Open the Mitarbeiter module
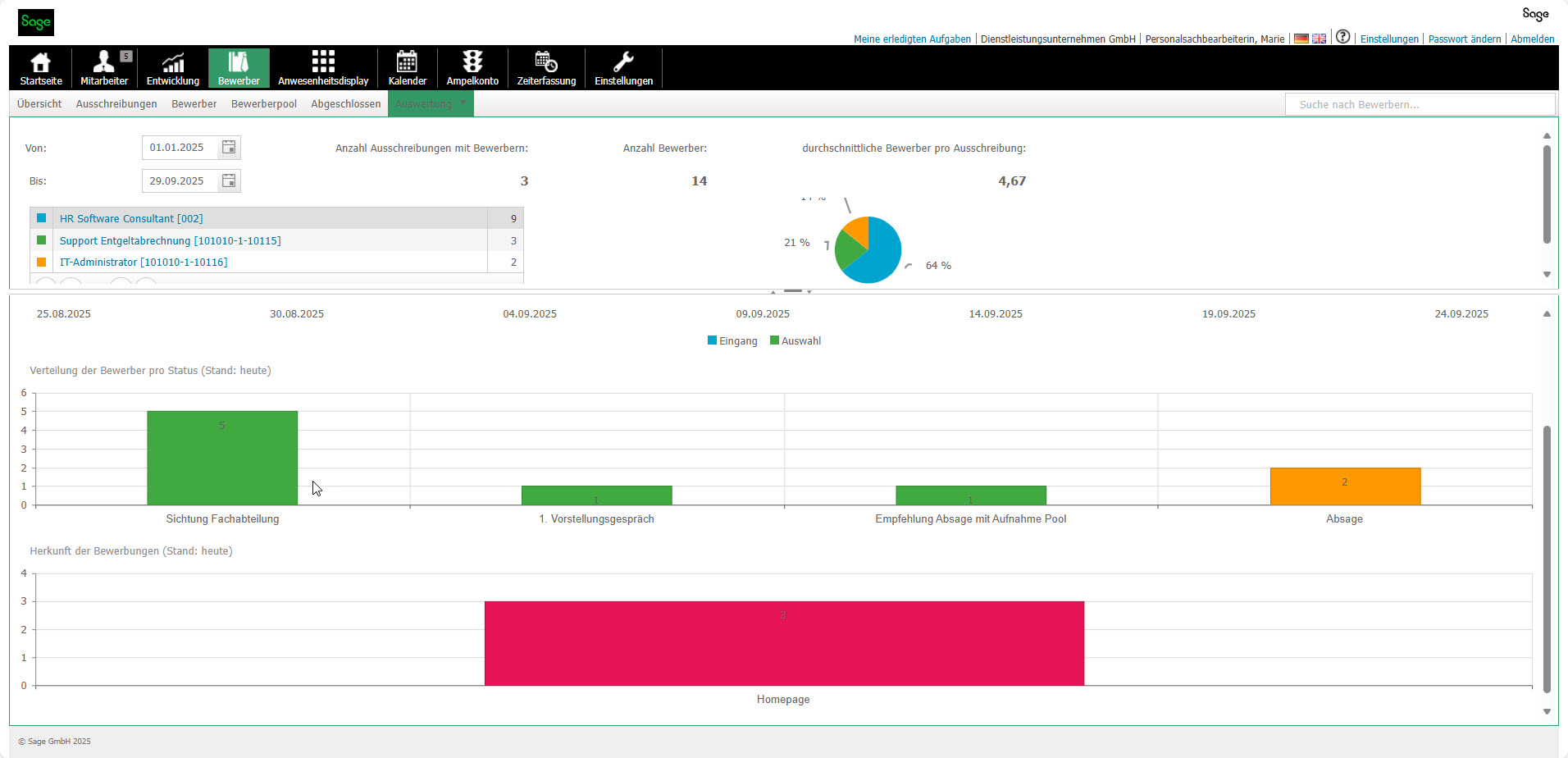 pos(104,68)
